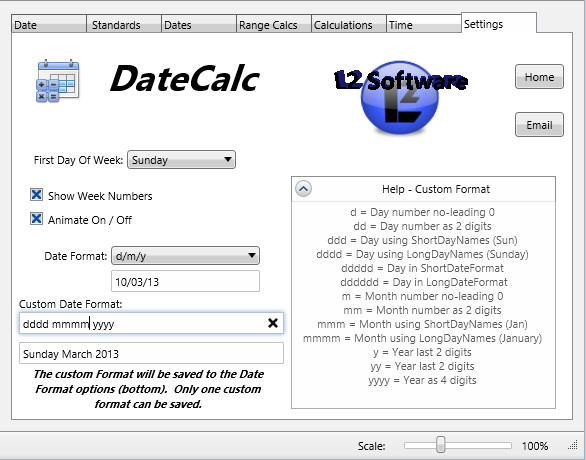Click the resize grip in status bar
The height and width of the screenshot is (460, 586).
[573, 445]
